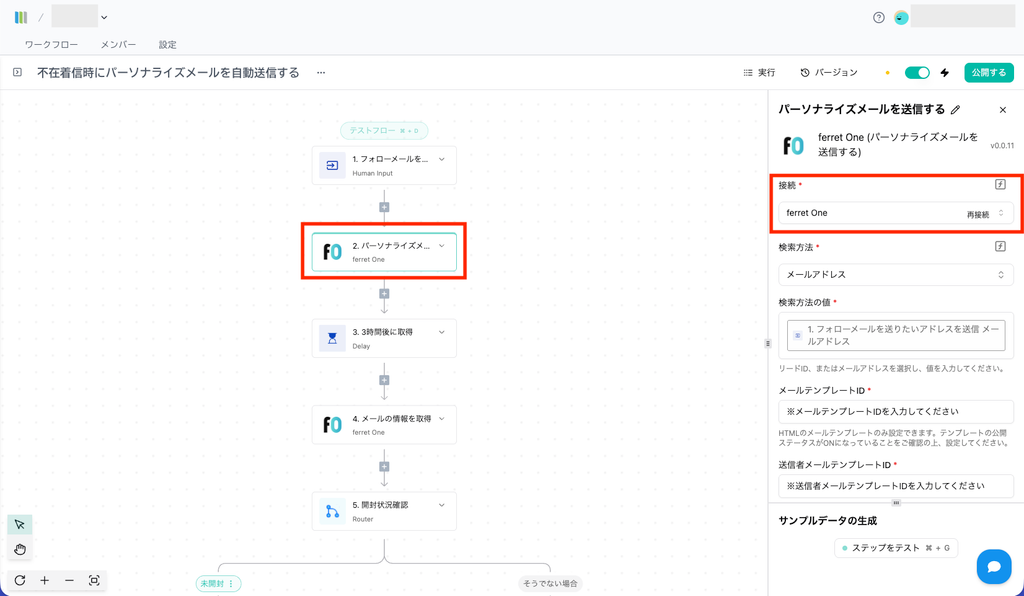Click the user avatar icon
This screenshot has height=596, width=1024.
[x=901, y=18]
